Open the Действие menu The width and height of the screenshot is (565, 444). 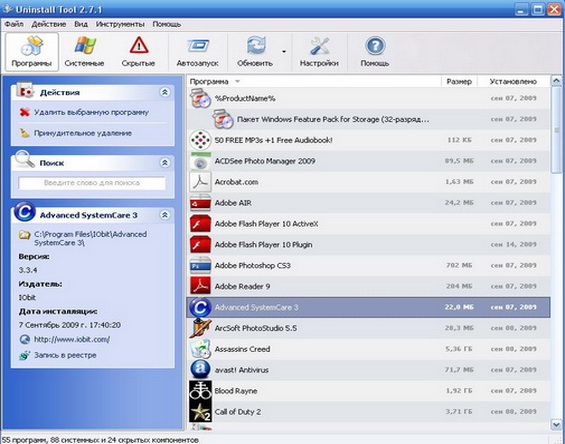(x=49, y=24)
